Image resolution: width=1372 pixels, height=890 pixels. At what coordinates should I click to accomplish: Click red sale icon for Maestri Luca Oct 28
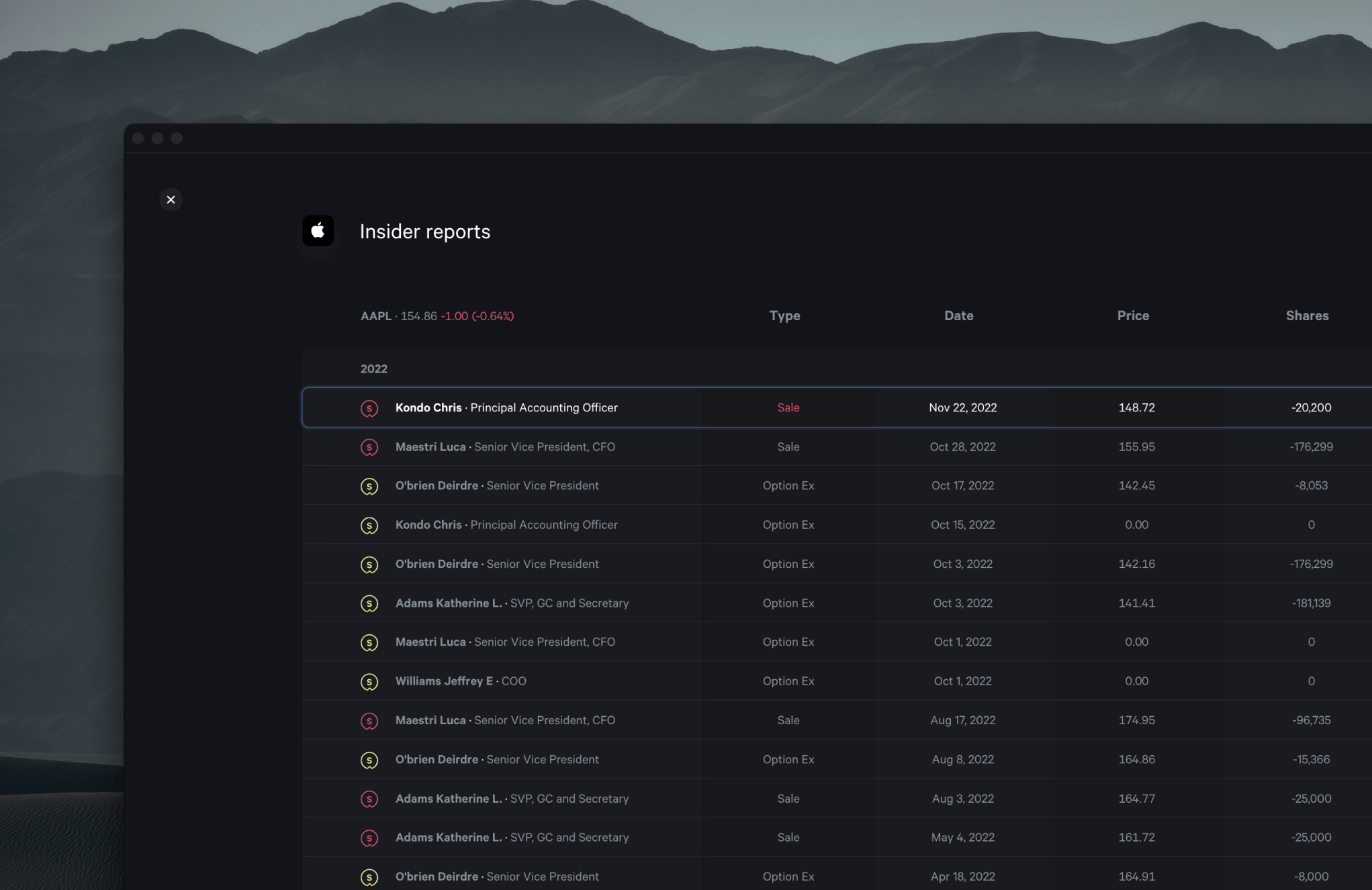point(369,447)
